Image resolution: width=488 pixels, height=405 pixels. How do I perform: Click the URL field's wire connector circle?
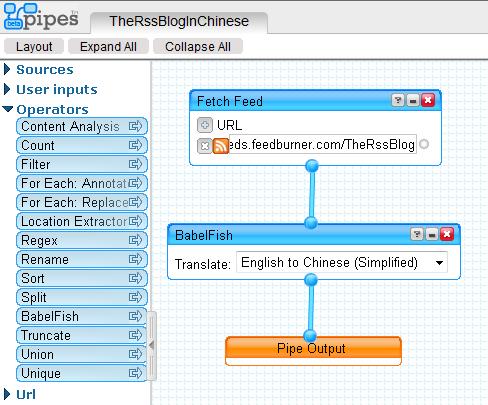coord(424,144)
